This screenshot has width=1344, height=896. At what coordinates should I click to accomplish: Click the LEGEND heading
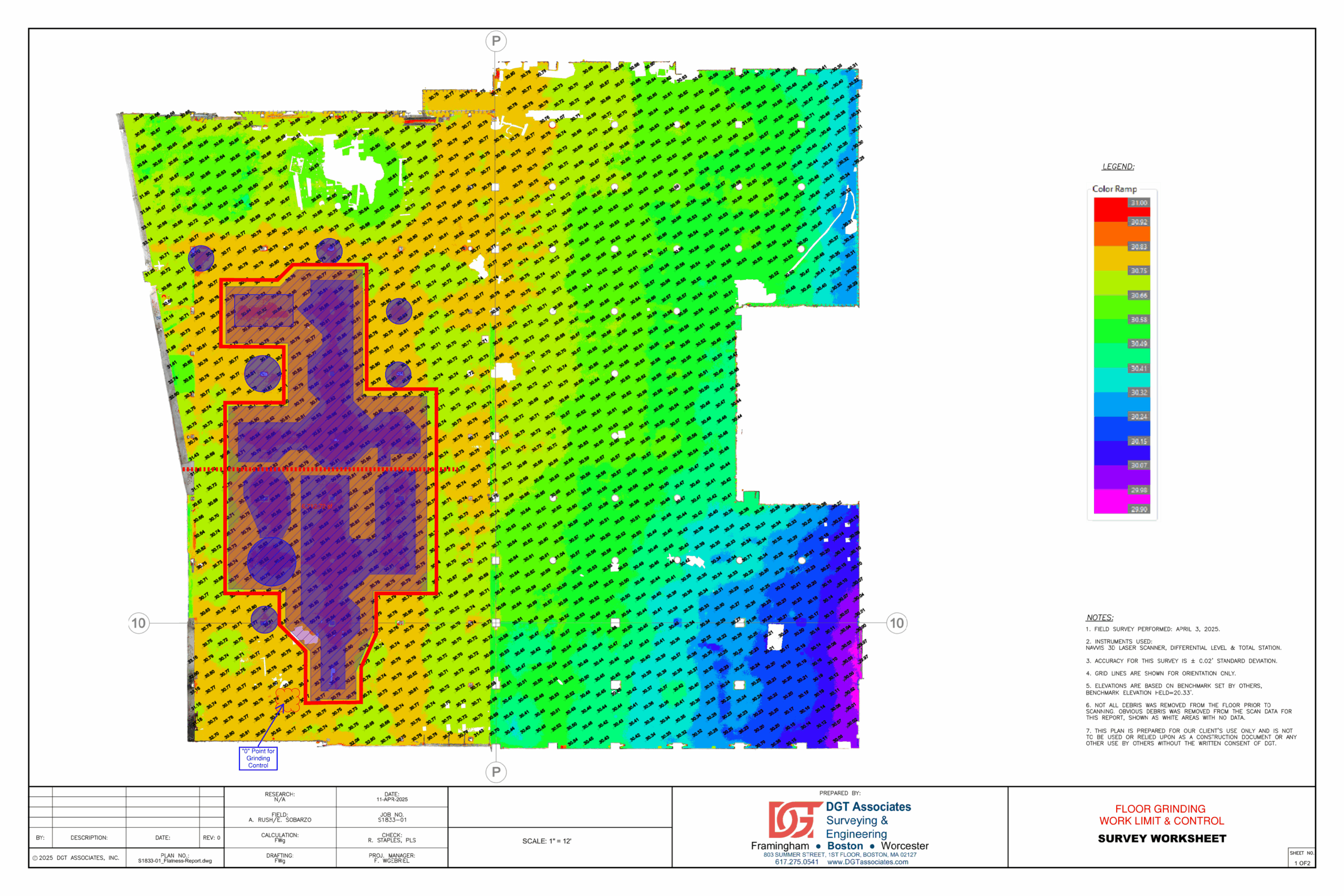click(1118, 167)
